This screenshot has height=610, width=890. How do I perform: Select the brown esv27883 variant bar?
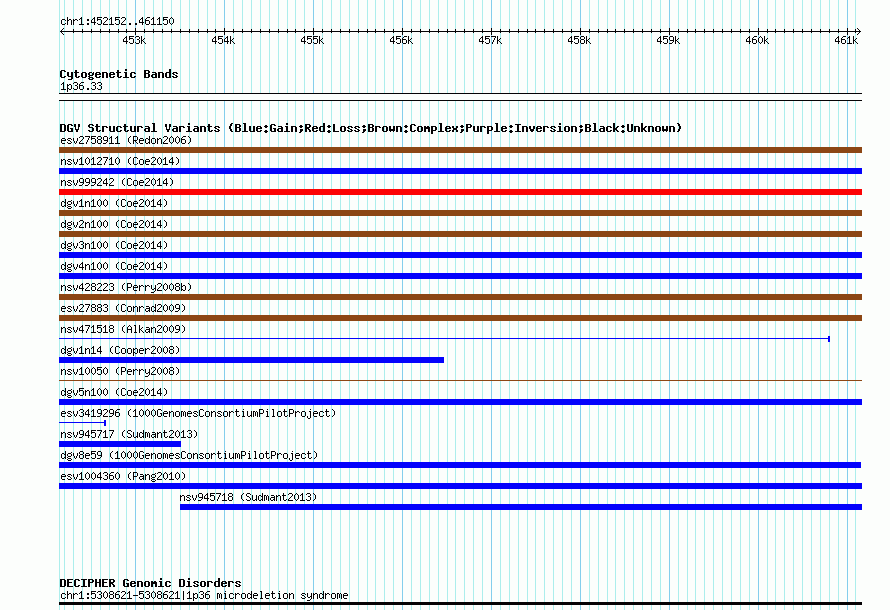pyautogui.click(x=460, y=318)
